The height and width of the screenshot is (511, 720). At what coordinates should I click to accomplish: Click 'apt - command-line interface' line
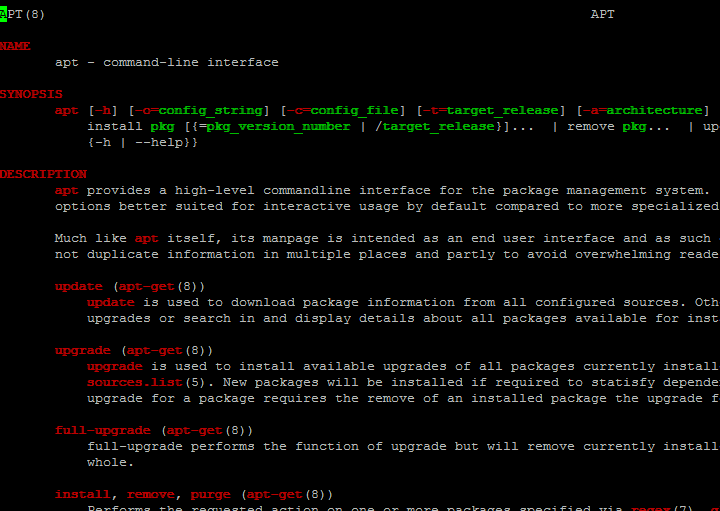[167, 62]
